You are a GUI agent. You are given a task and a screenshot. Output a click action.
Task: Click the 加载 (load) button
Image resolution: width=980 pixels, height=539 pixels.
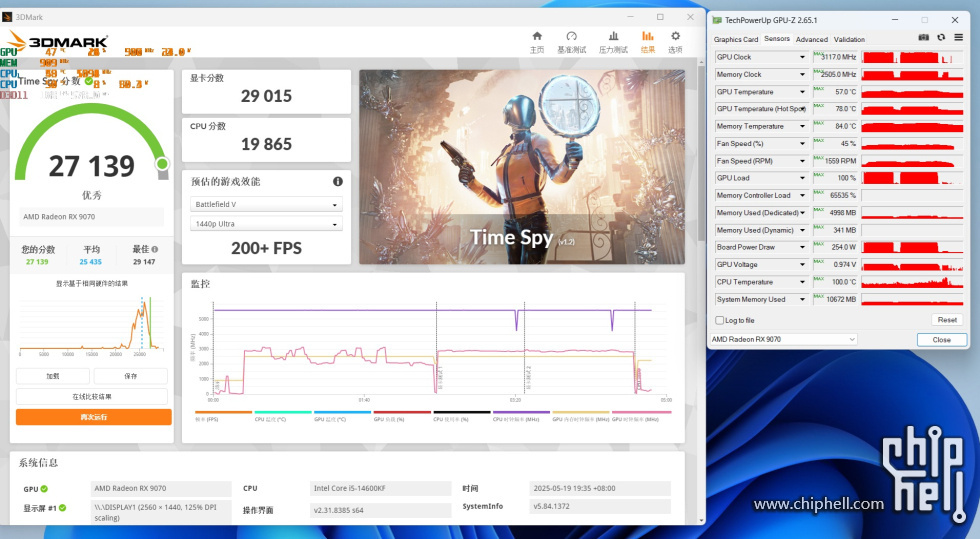point(53,376)
